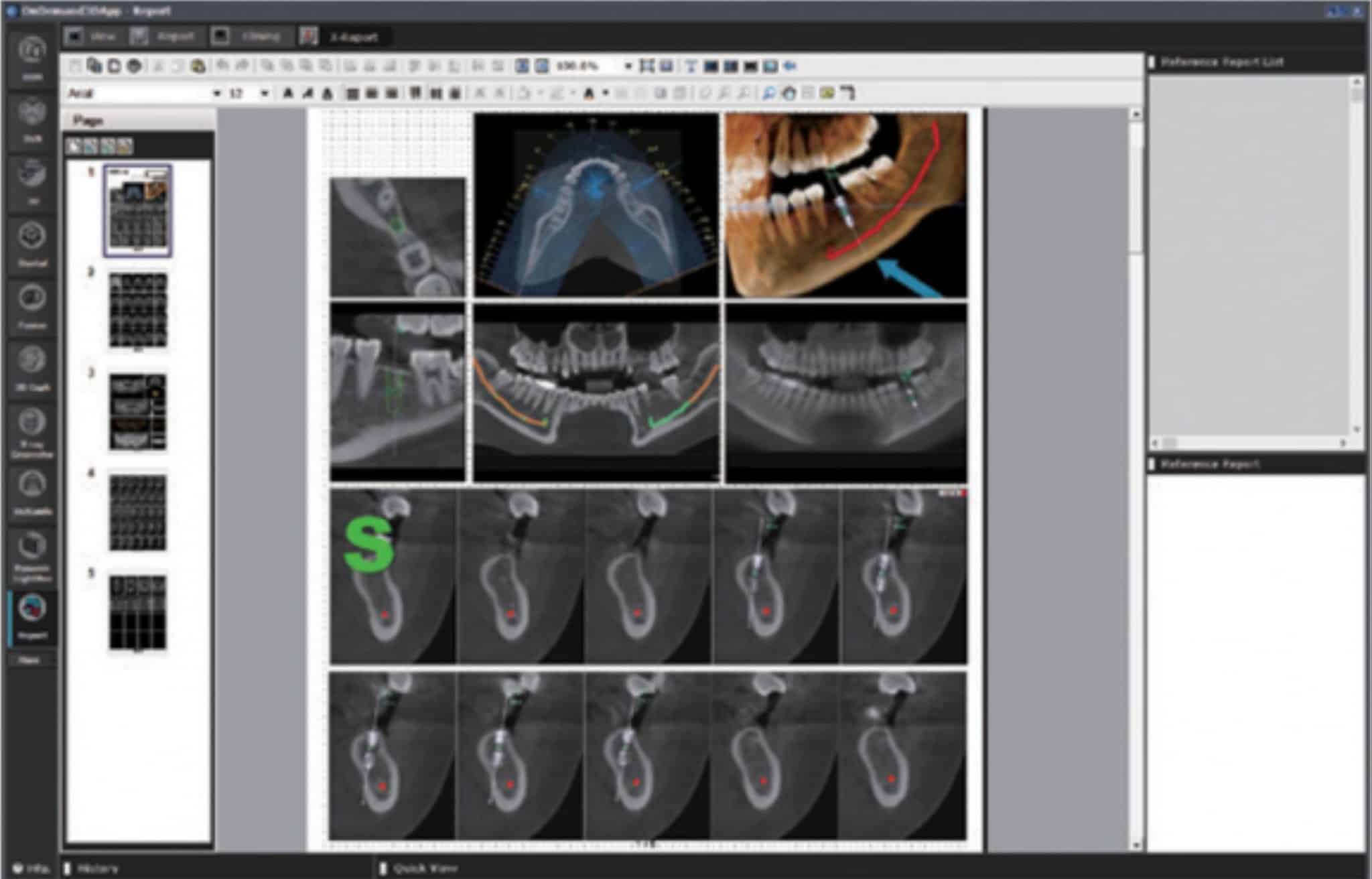Toggle italic text formatting
The width and height of the screenshot is (1372, 879).
point(308,92)
